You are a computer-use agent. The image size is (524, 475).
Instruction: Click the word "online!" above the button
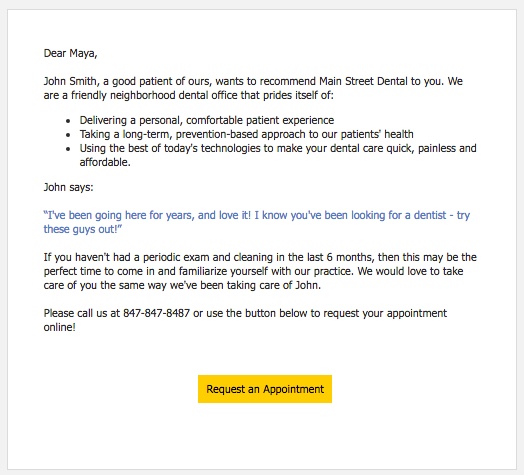tap(60, 327)
